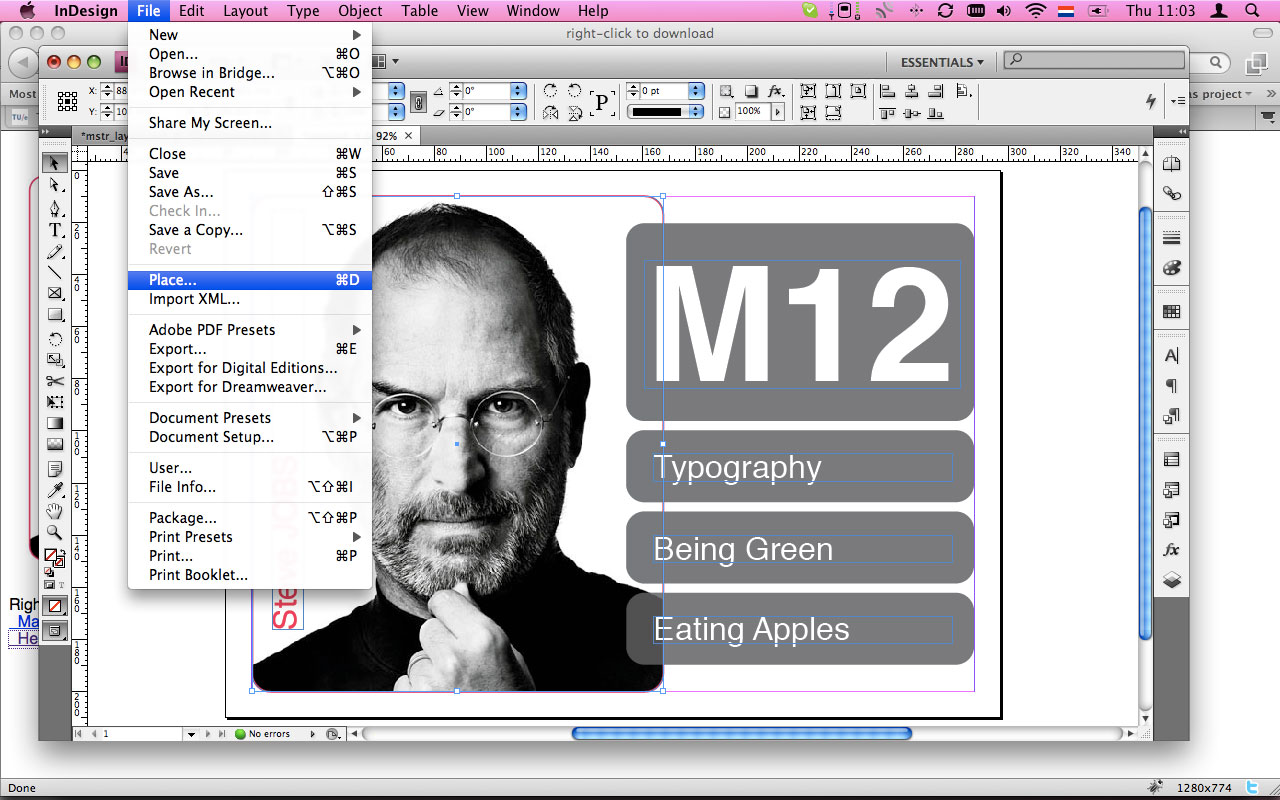This screenshot has width=1280, height=800.
Task: Select the Type tool in the toolbox
Action: (55, 230)
